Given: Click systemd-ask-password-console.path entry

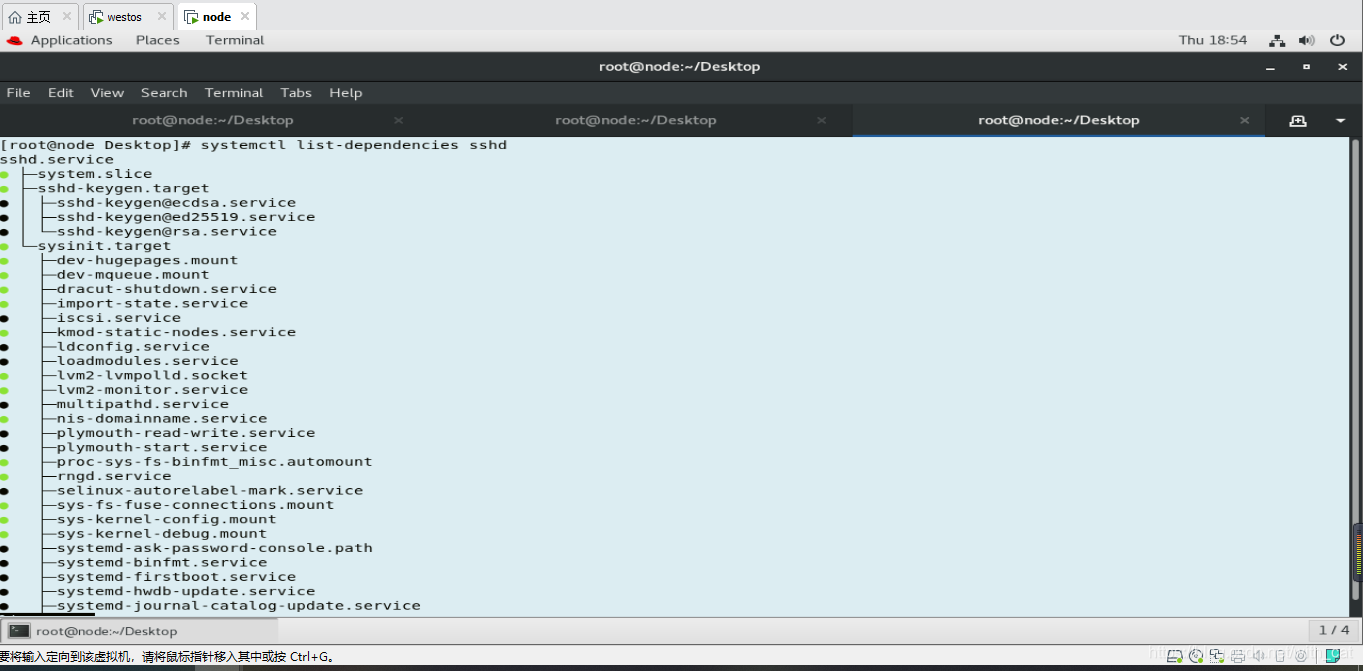Looking at the screenshot, I should 215,548.
